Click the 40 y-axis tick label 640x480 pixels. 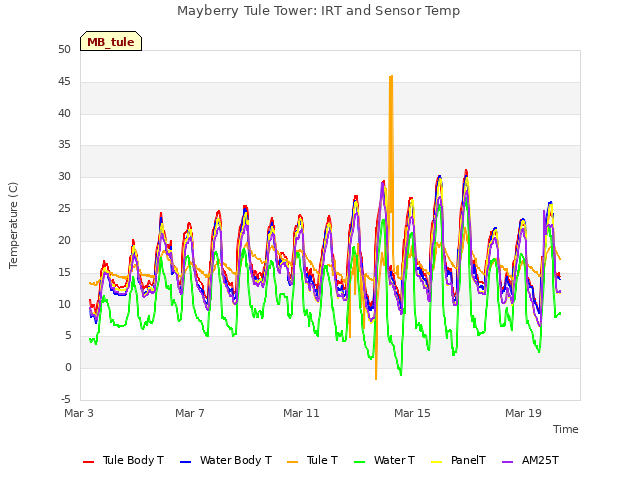pyautogui.click(x=64, y=113)
